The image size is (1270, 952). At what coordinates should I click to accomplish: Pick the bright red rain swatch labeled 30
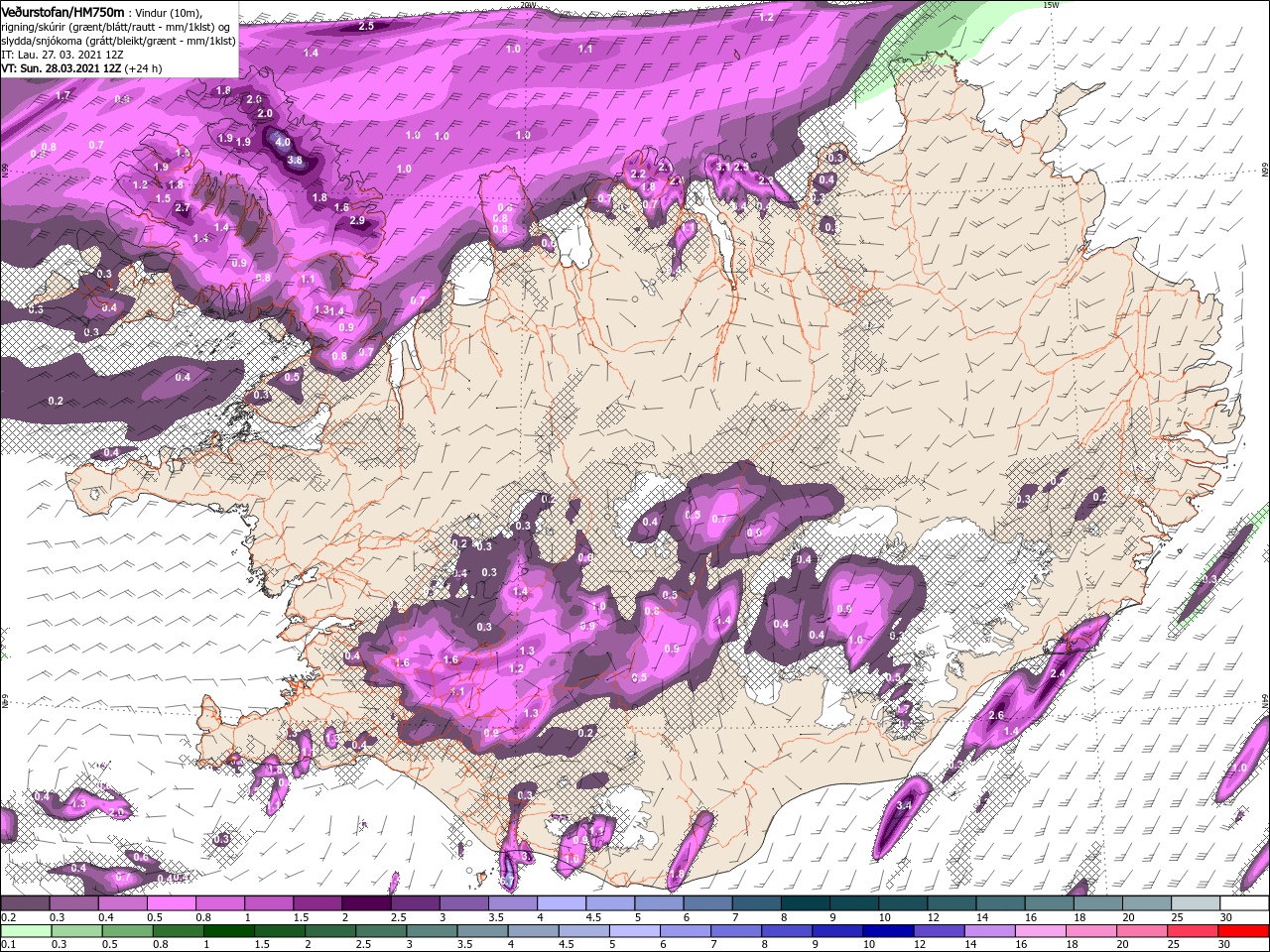click(1244, 930)
